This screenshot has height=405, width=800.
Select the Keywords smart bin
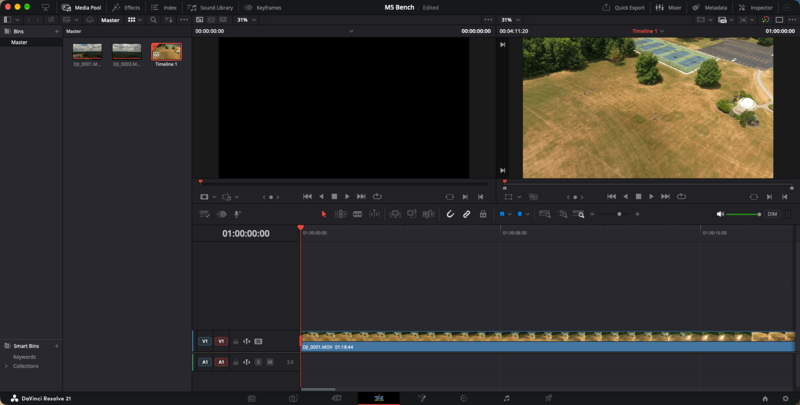[24, 357]
